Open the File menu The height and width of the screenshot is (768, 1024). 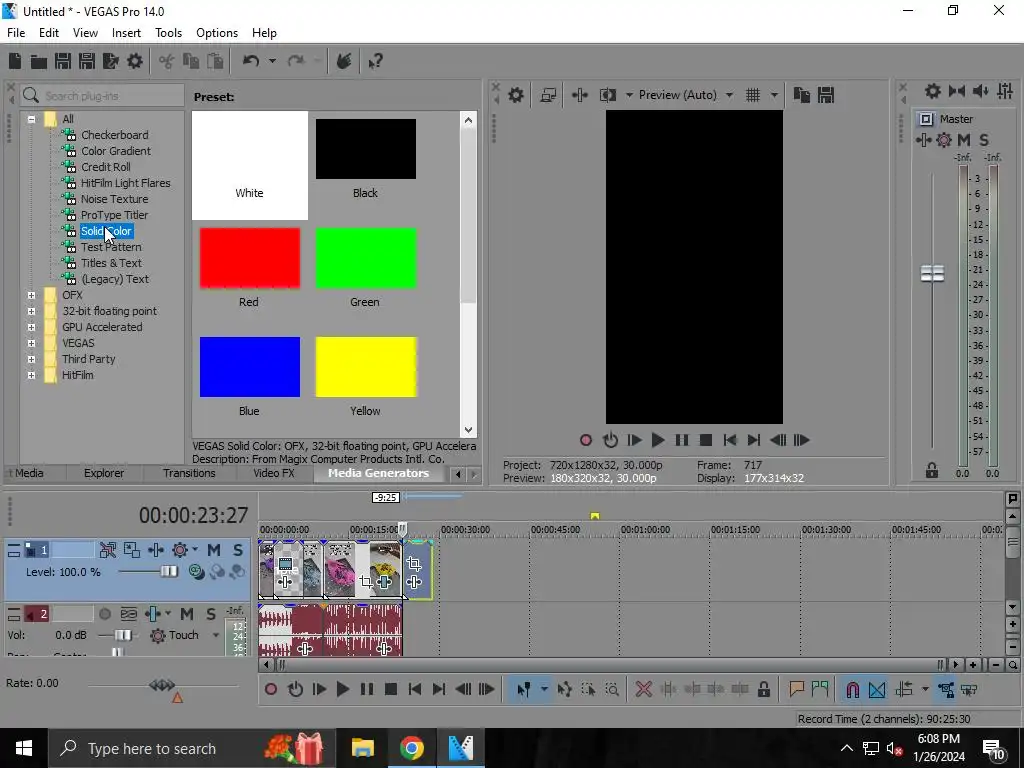click(x=16, y=33)
